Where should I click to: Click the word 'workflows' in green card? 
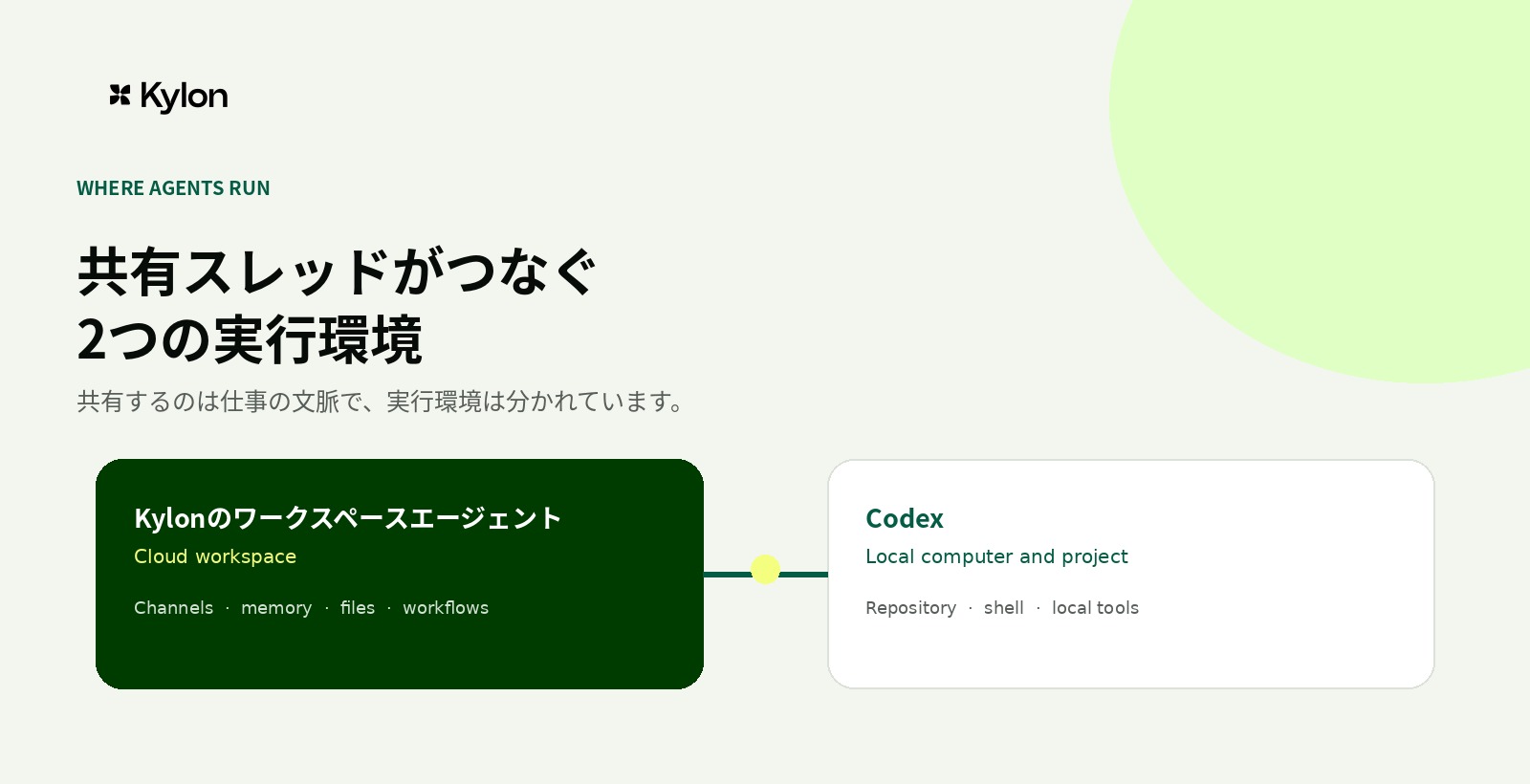[446, 608]
